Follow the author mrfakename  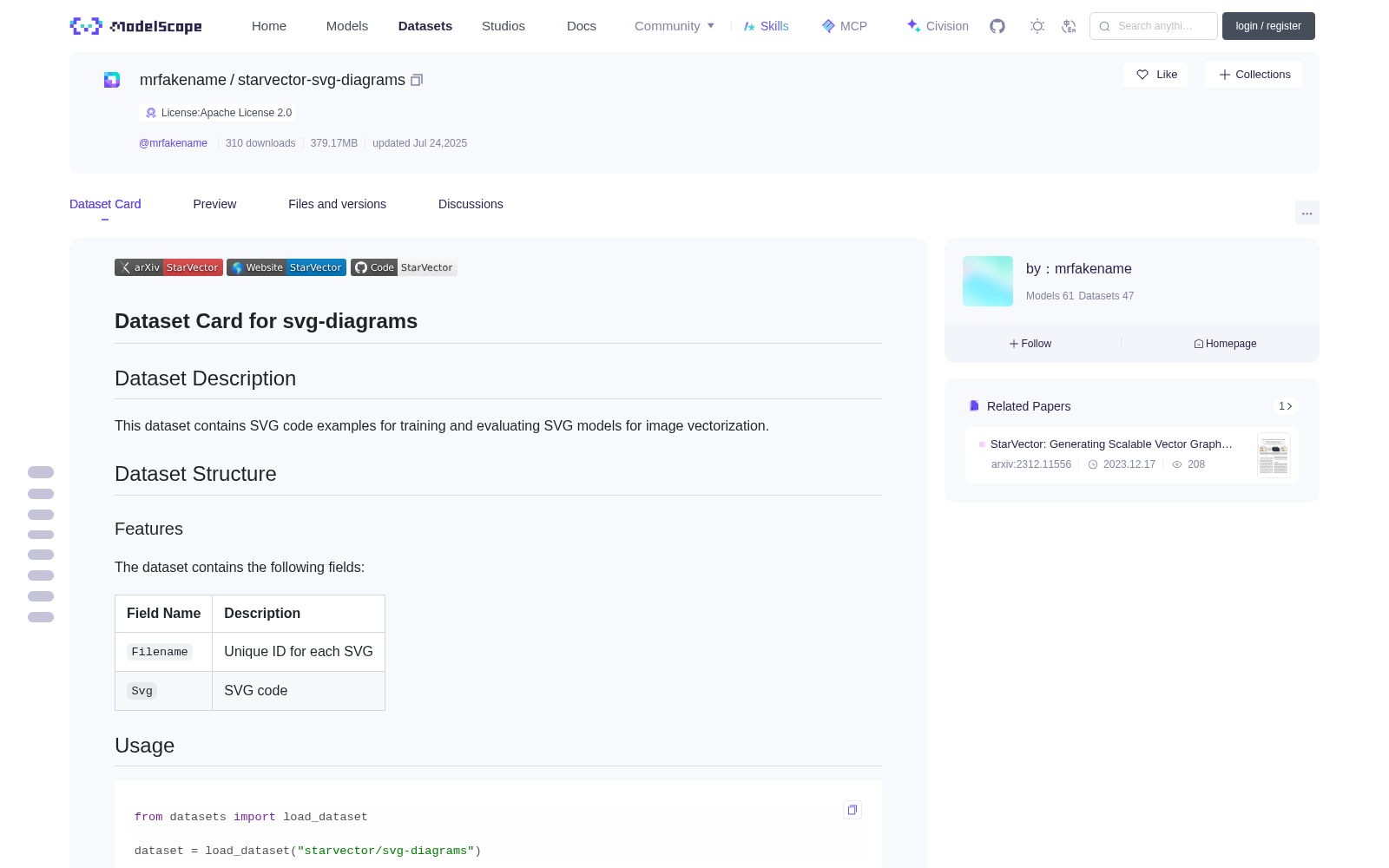point(1030,344)
